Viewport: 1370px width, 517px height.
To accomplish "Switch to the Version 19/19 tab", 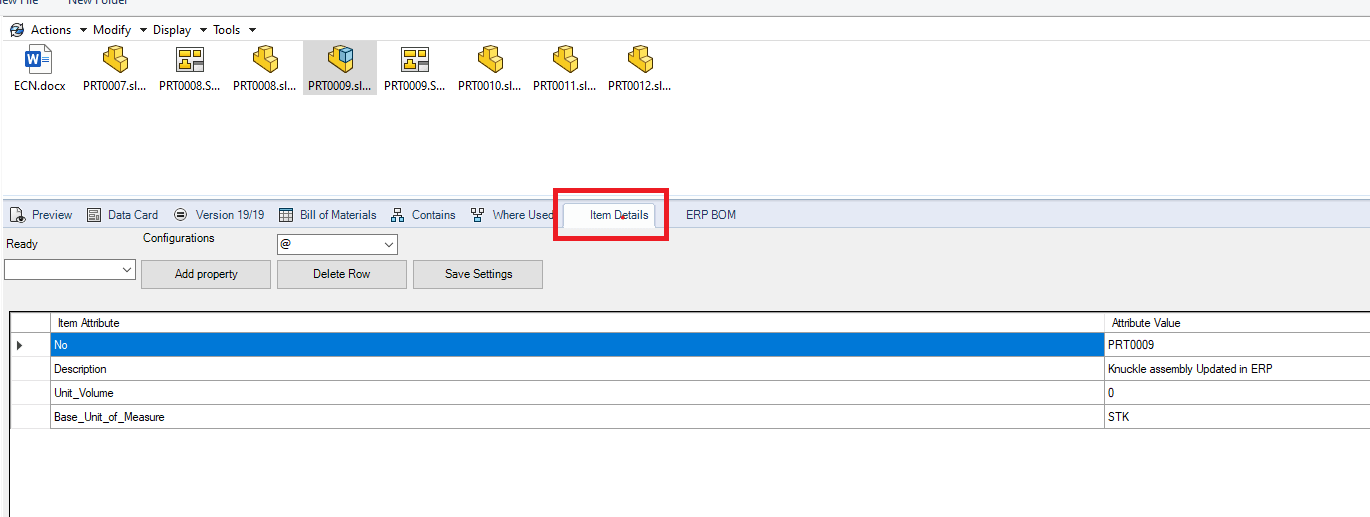I will coord(219,215).
